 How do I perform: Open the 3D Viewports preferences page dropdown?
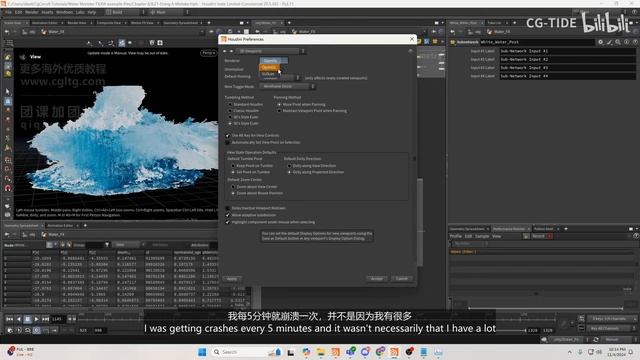271,51
